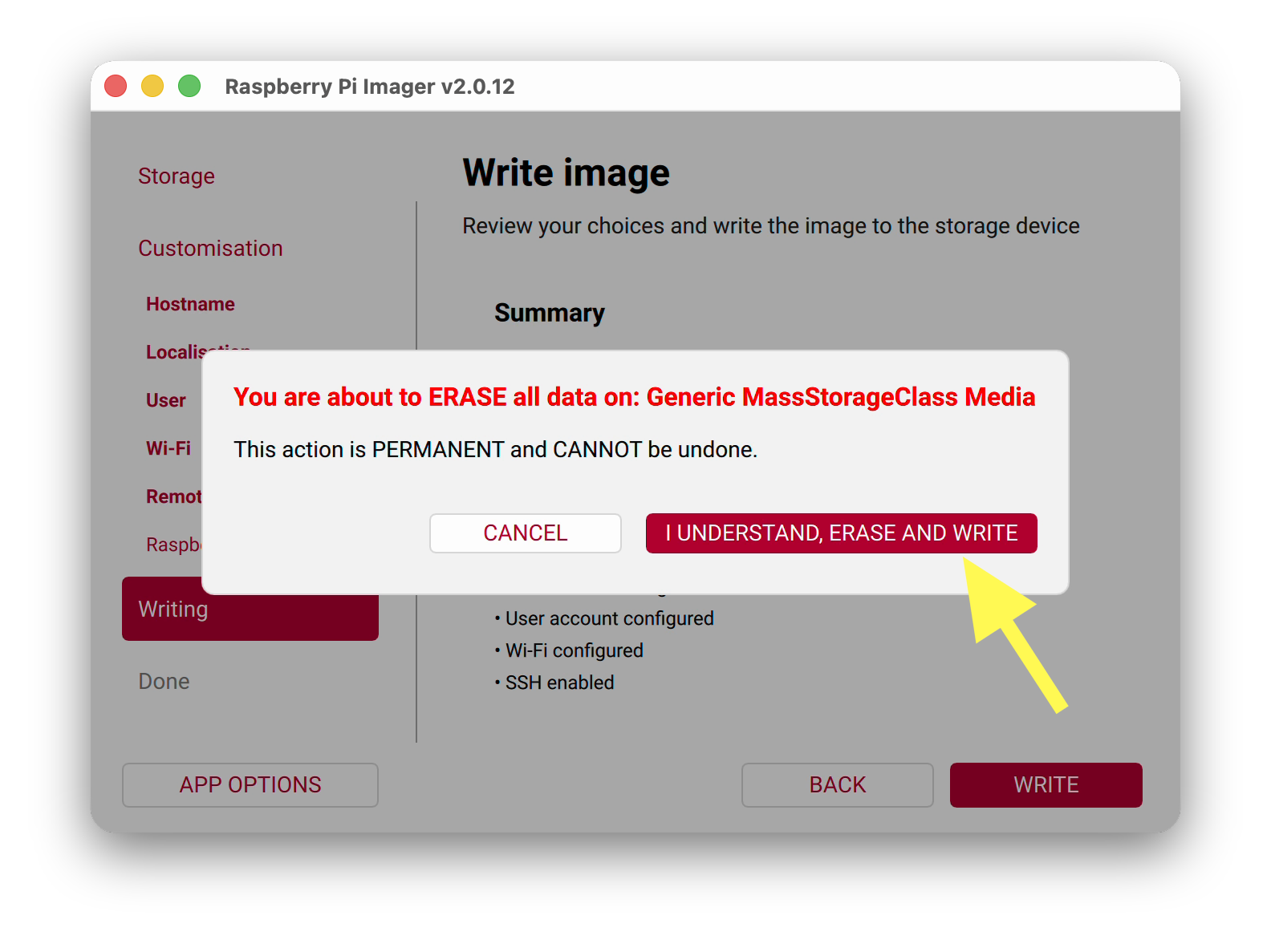
Task: Open APP OPTIONS
Action: click(x=250, y=784)
